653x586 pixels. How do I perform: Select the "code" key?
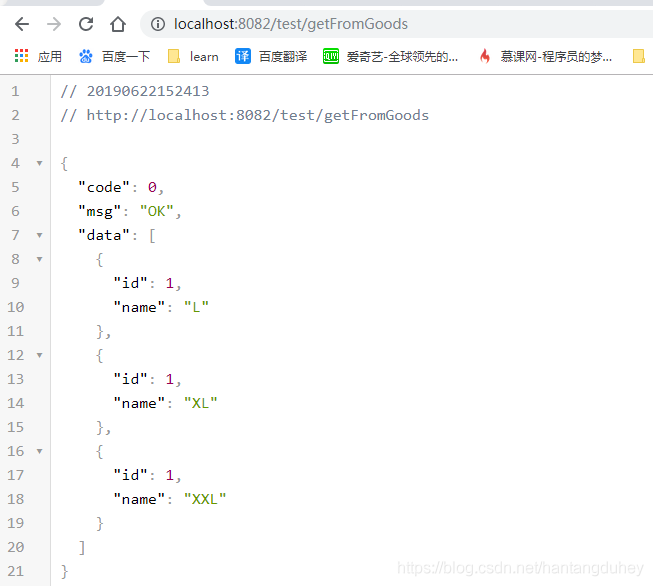pyautogui.click(x=104, y=187)
